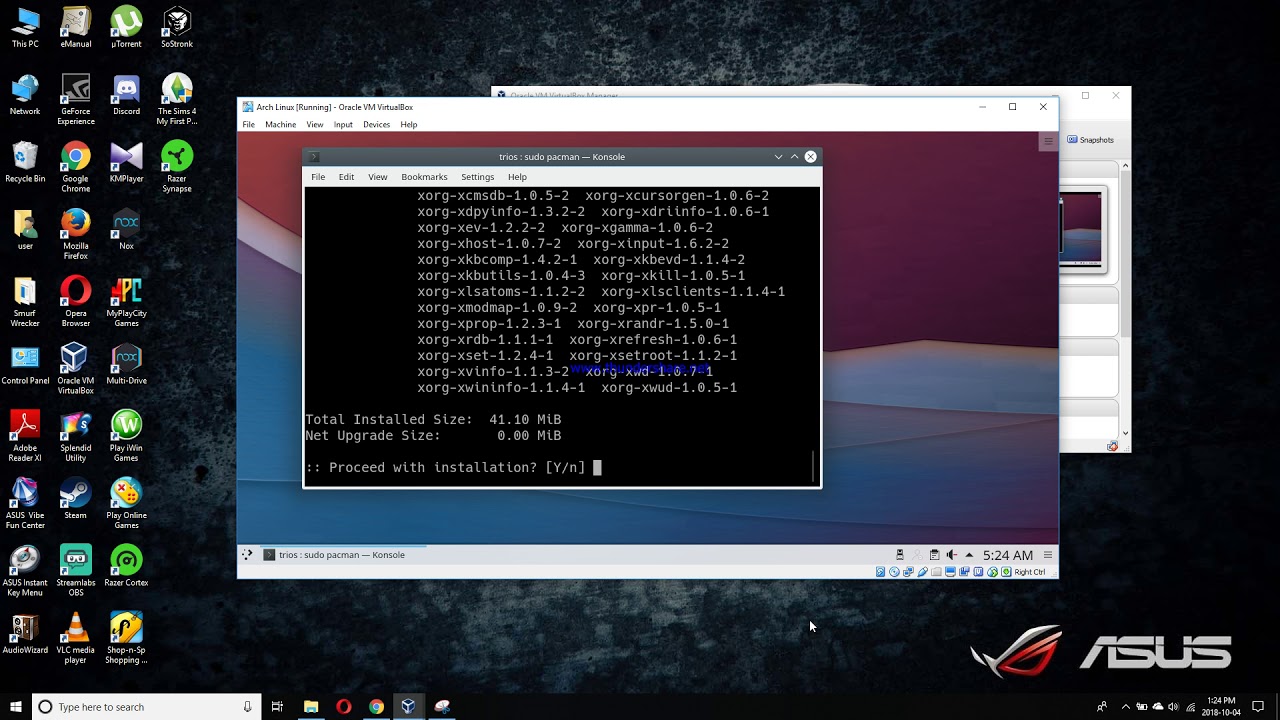Open the Recycle Bin desktop icon

pyautogui.click(x=25, y=162)
